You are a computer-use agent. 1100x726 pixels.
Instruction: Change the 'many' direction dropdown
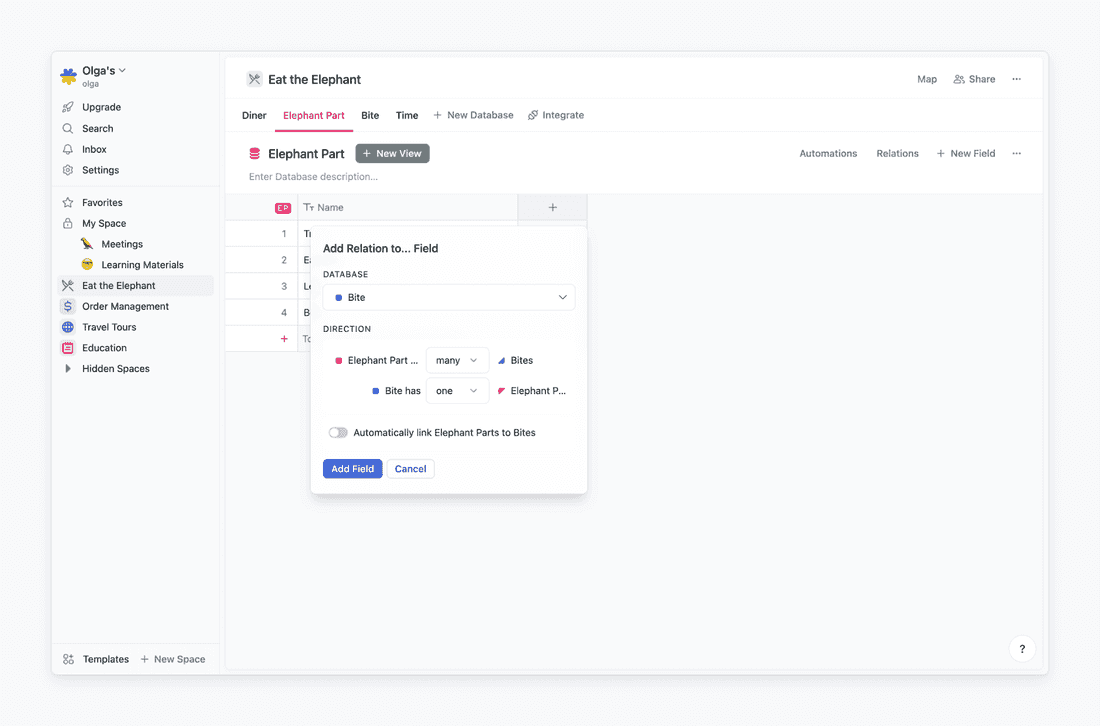point(457,360)
